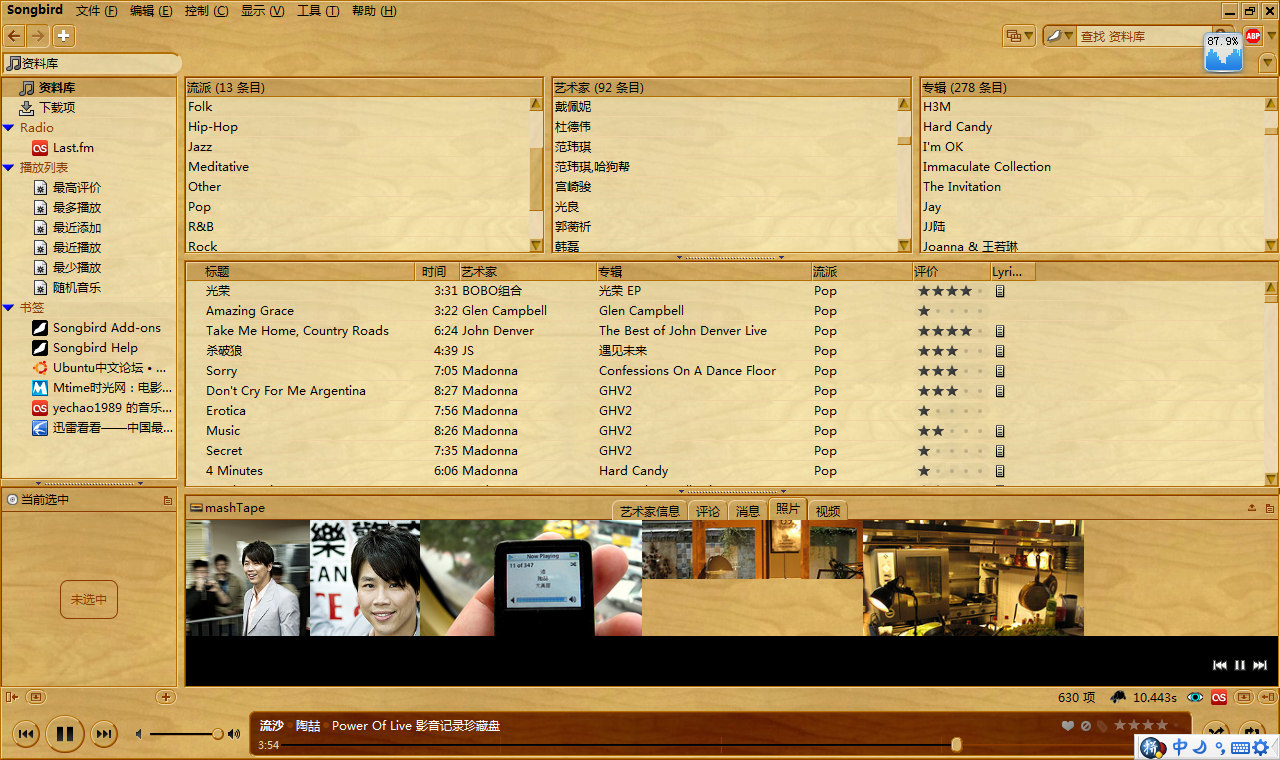Click the mashTape previous photo button

coord(1220,665)
